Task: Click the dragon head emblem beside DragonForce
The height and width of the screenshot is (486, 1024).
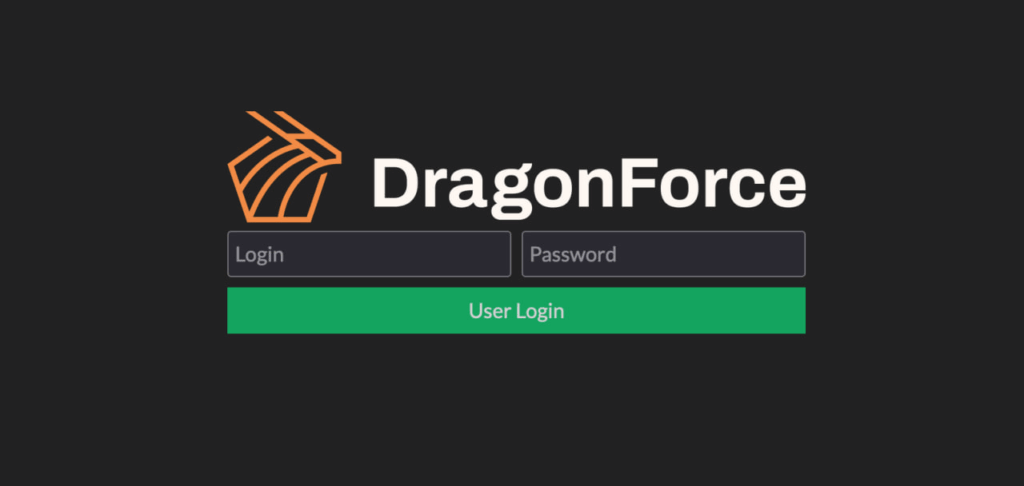Action: coord(284,167)
